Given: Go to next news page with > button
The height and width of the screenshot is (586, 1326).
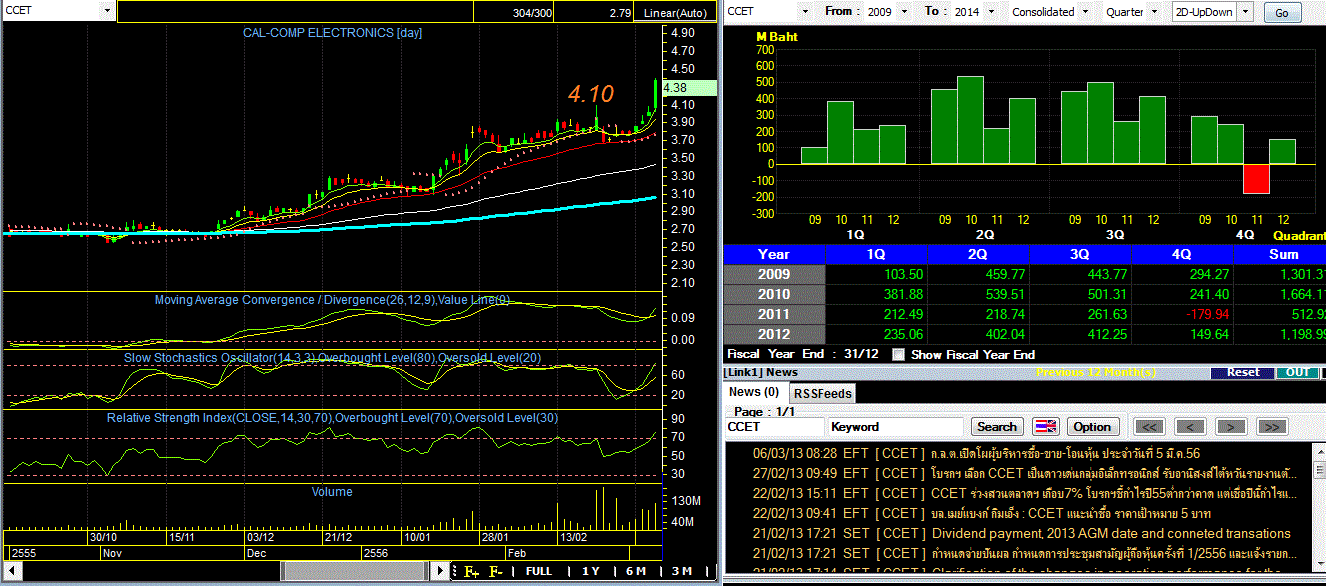Looking at the screenshot, I should 1230,427.
